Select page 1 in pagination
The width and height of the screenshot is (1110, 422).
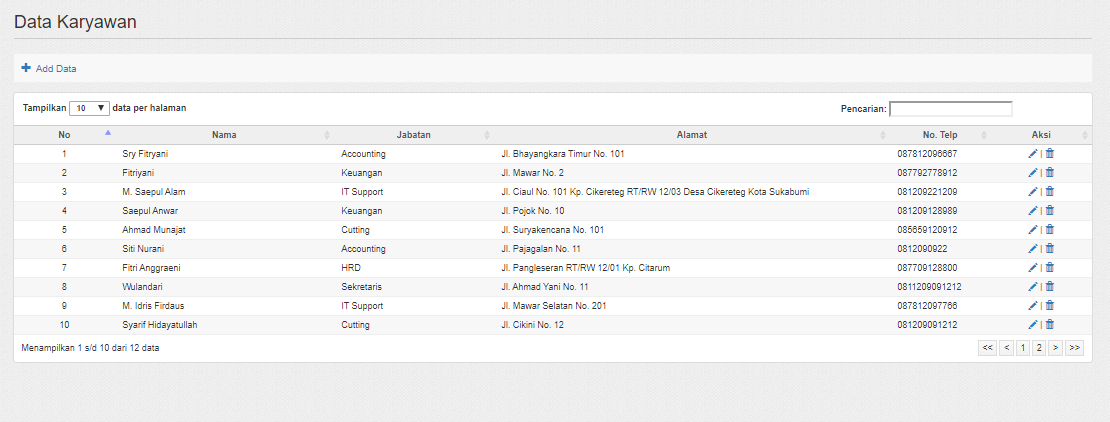click(x=1023, y=348)
